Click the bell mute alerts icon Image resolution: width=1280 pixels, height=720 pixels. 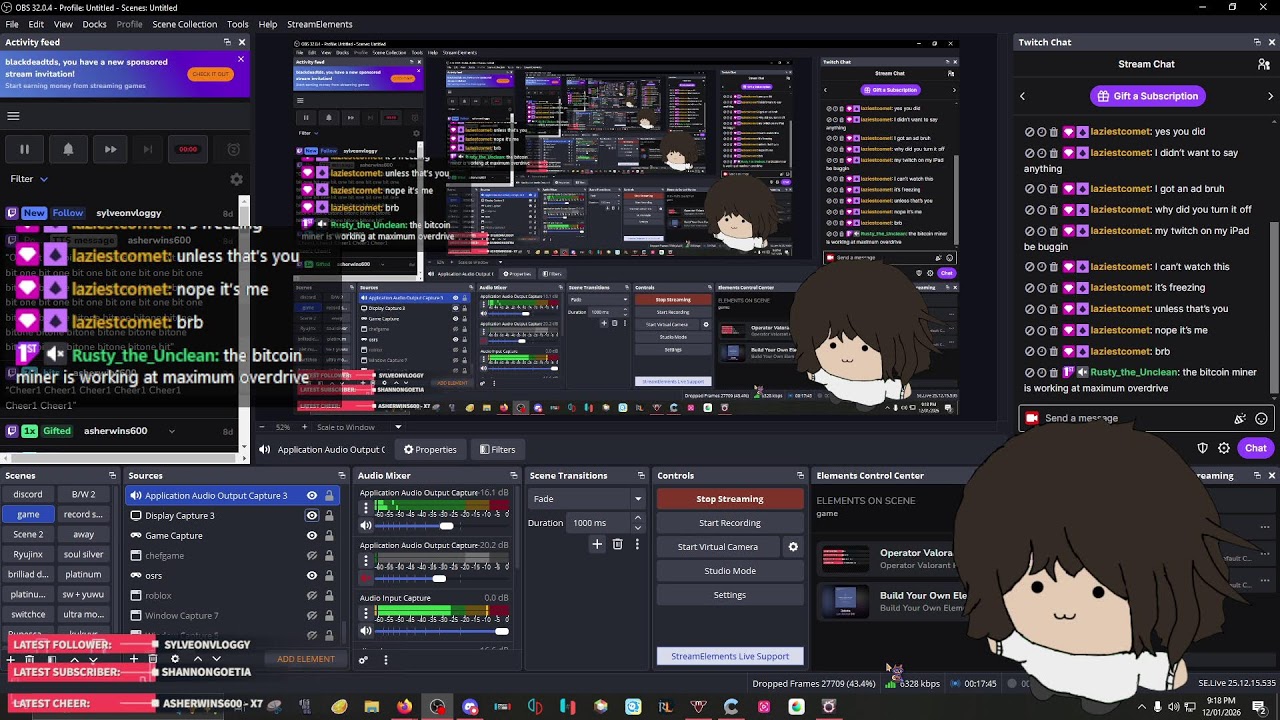(x=68, y=149)
